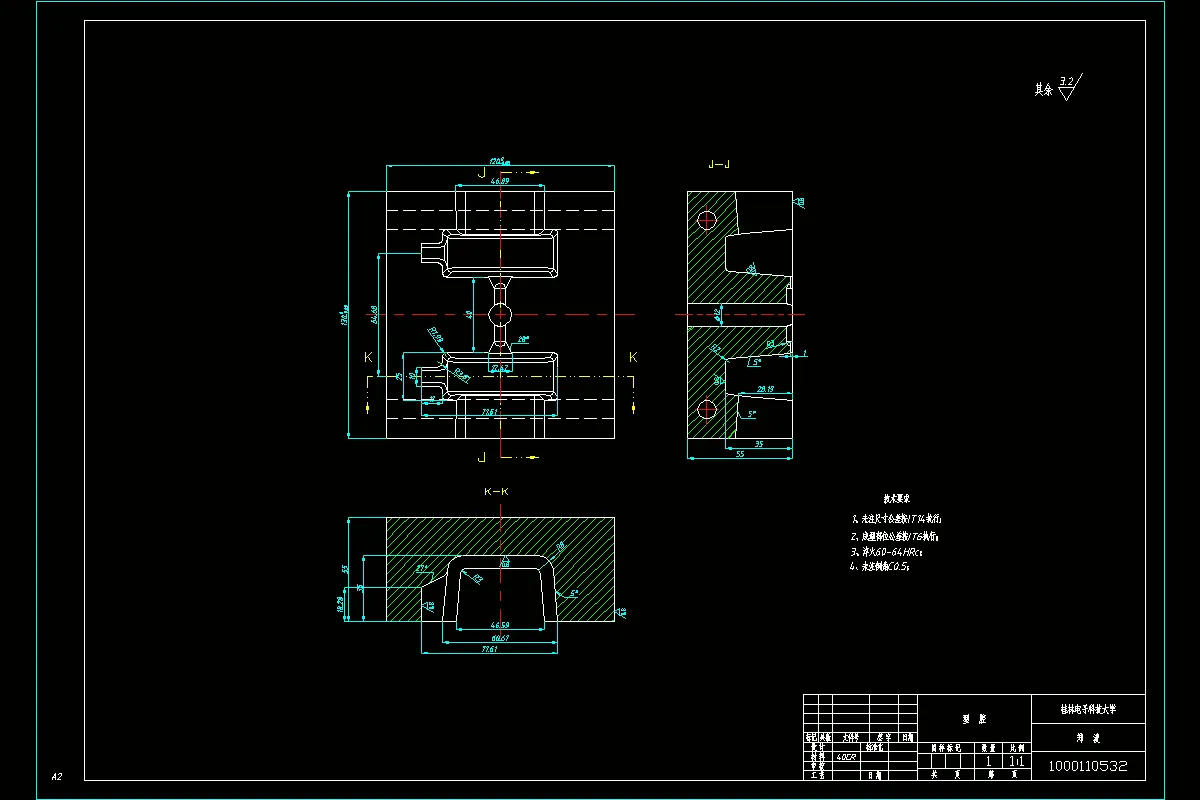
Task: Click the "K—K" section view label
Action: pyautogui.click(x=496, y=492)
